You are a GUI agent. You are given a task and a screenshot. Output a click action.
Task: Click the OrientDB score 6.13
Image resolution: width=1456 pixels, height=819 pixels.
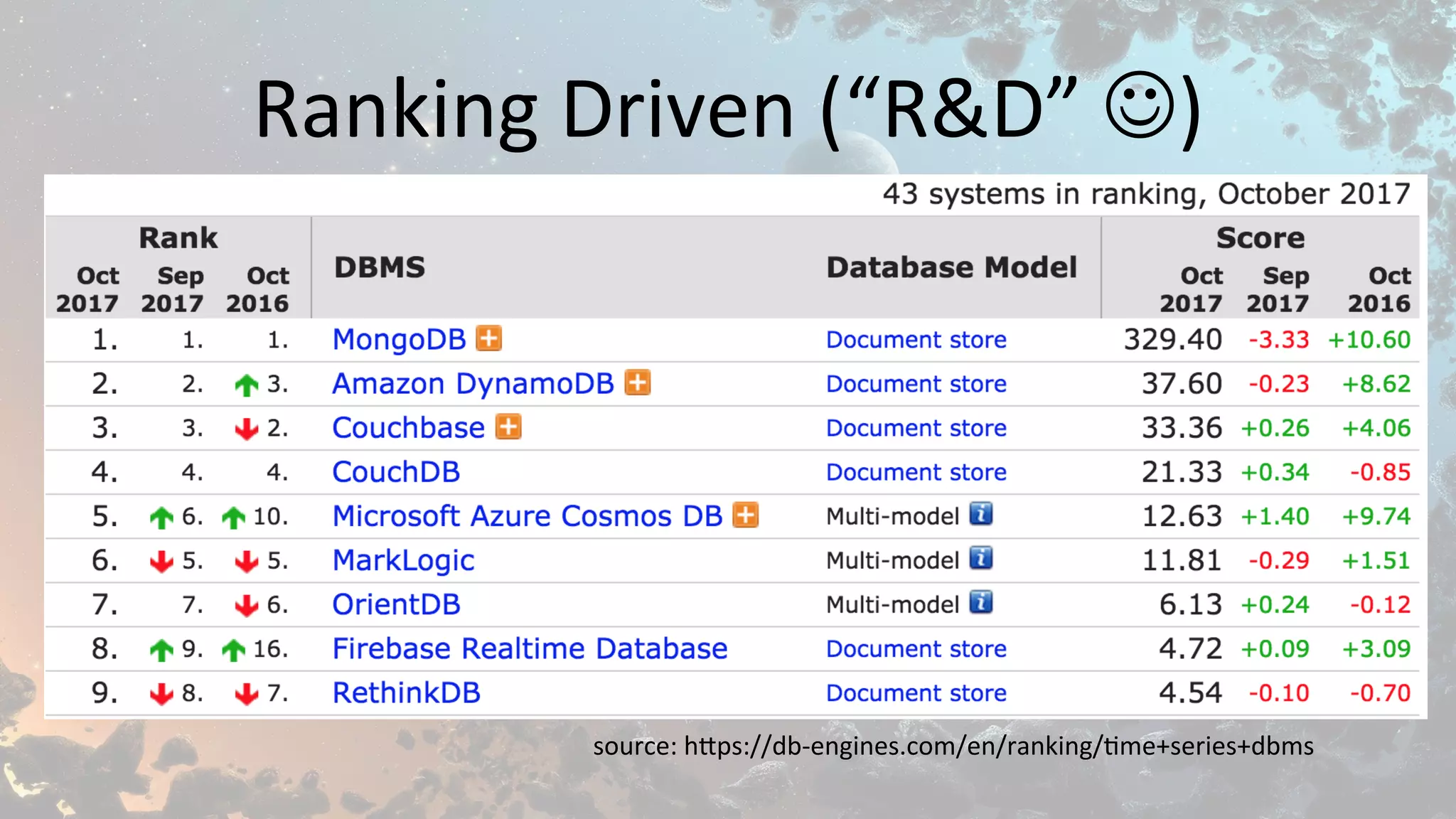pyautogui.click(x=1191, y=604)
